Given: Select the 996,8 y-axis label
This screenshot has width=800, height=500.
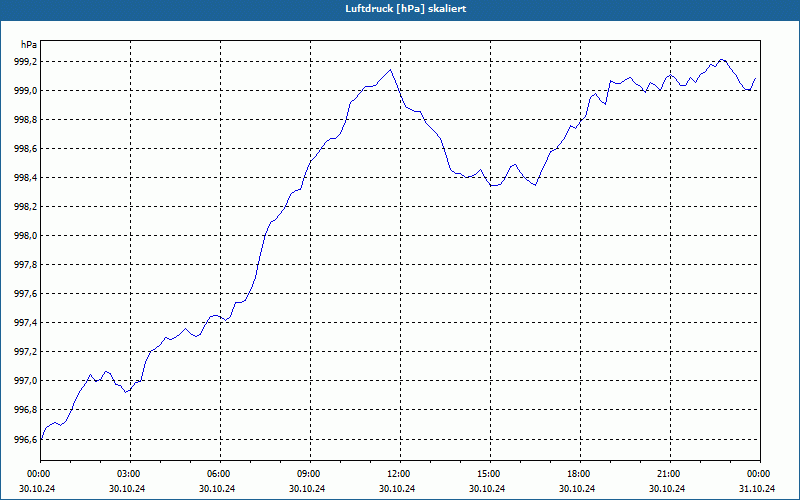Looking at the screenshot, I should [26, 410].
